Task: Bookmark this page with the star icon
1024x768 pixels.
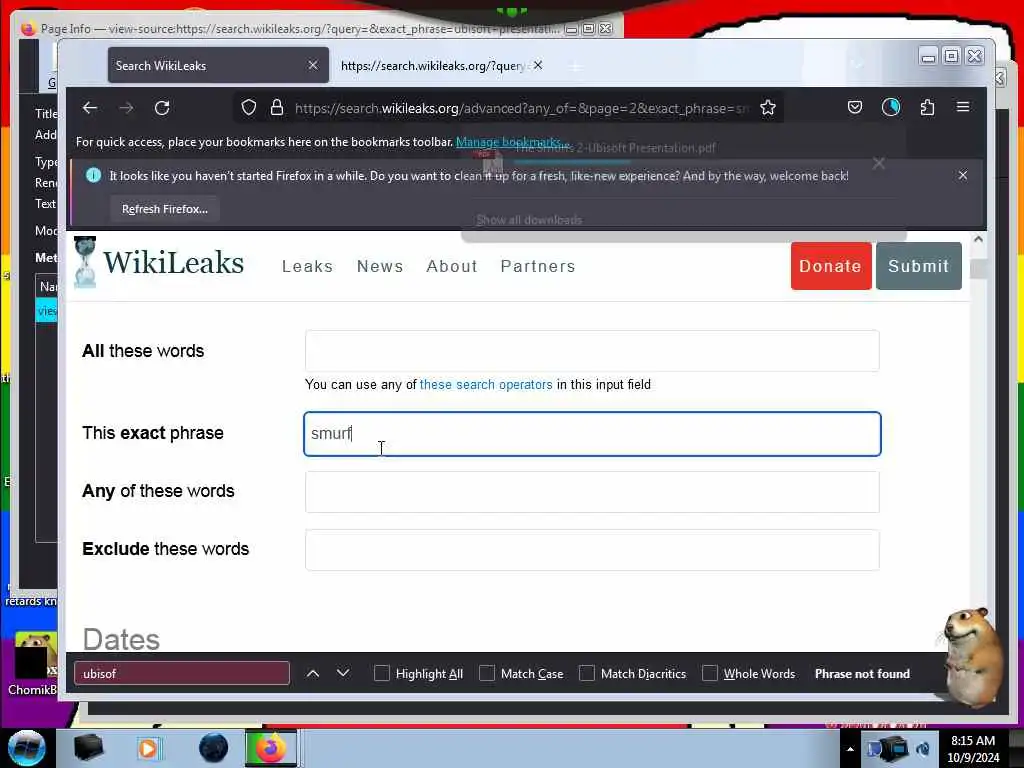Action: coord(768,108)
